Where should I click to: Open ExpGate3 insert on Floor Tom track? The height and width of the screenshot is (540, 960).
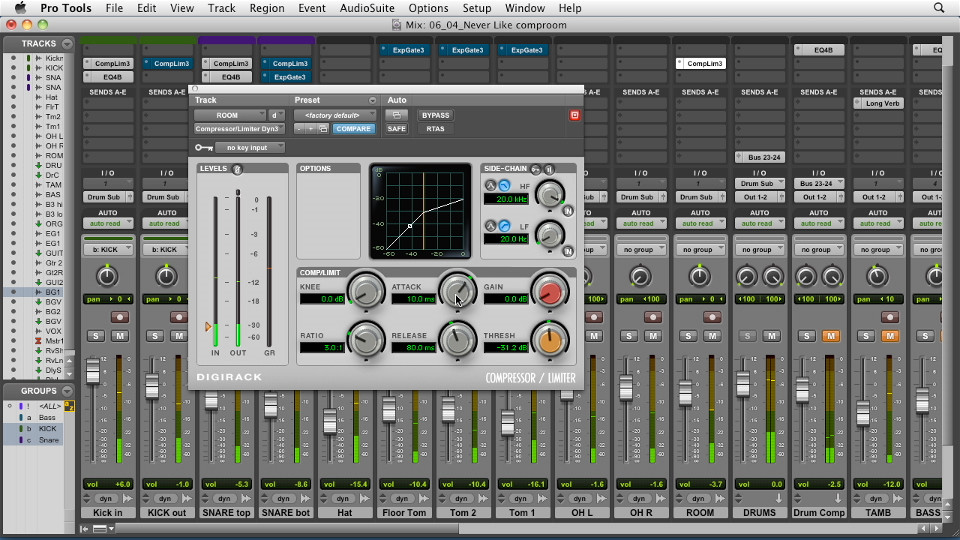[x=404, y=50]
